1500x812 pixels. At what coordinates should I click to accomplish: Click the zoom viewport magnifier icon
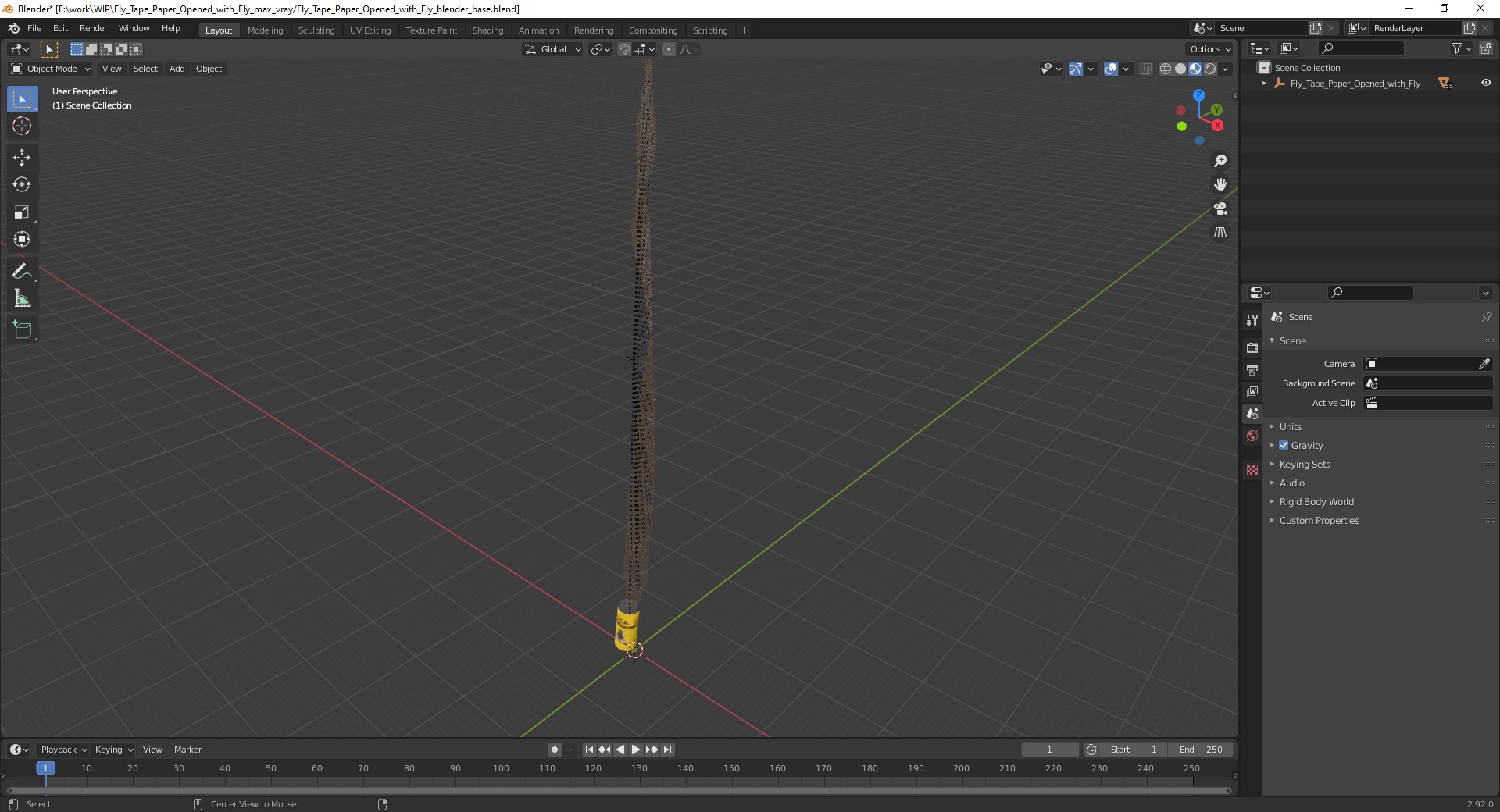(x=1220, y=161)
